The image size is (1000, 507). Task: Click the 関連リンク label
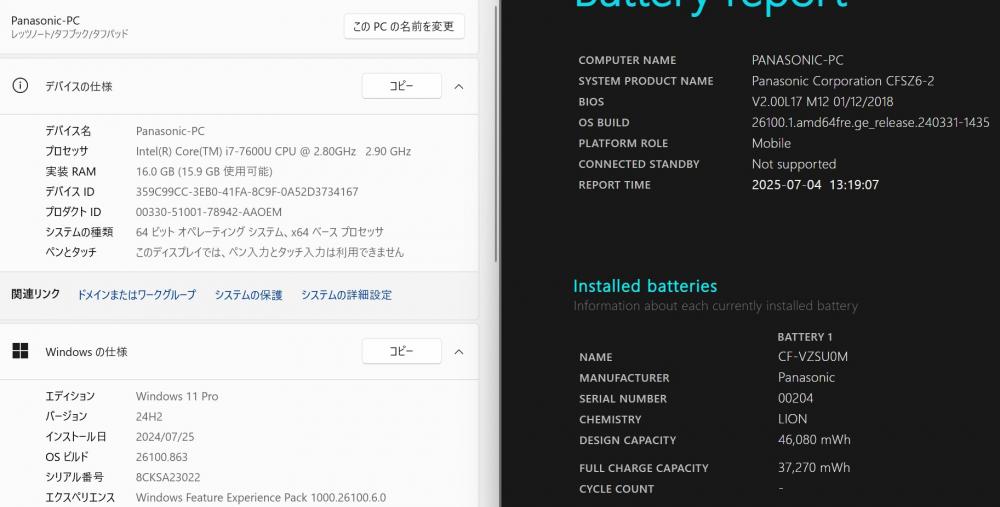pyautogui.click(x=36, y=294)
